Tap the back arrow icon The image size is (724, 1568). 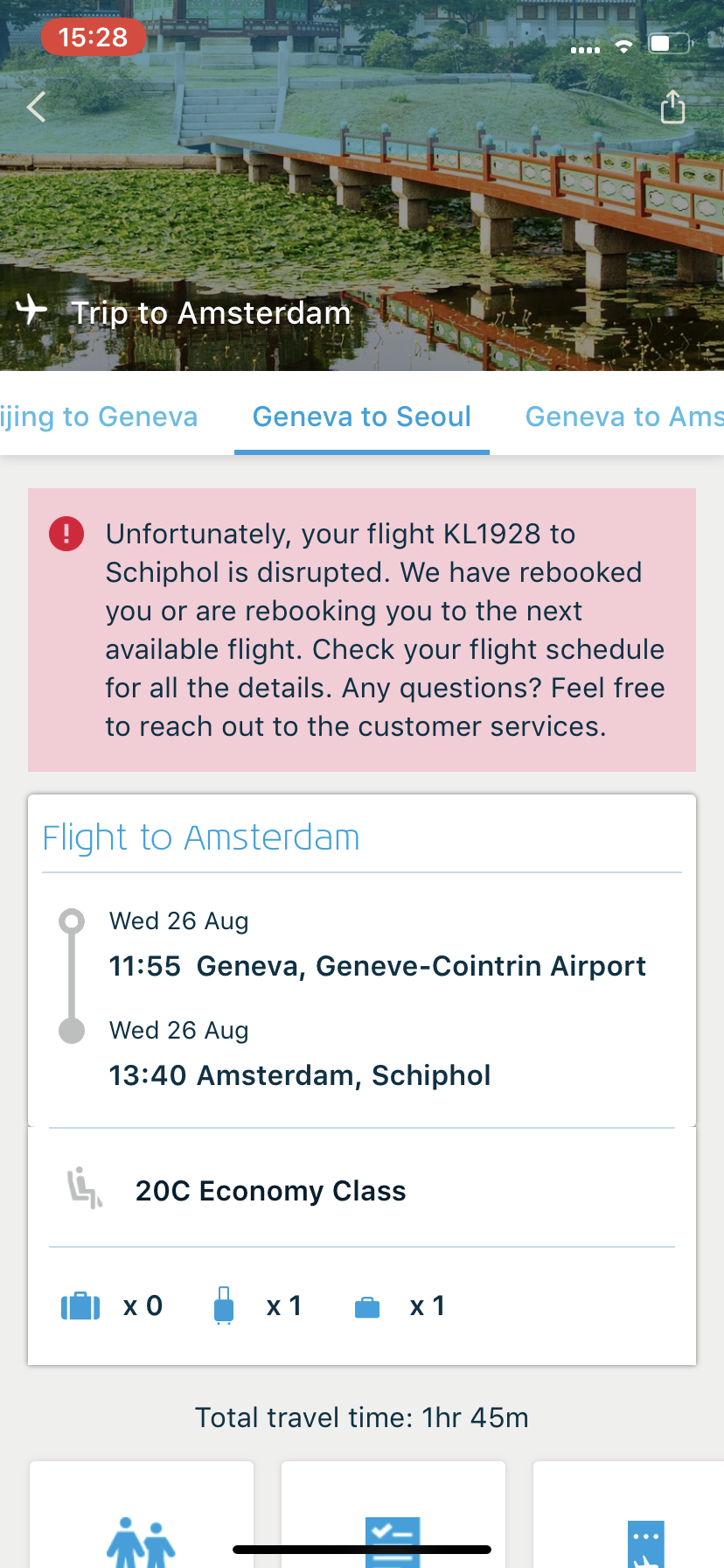36,108
